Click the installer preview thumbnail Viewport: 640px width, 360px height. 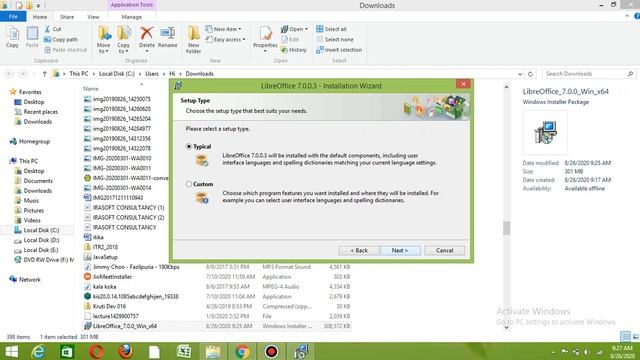click(545, 132)
